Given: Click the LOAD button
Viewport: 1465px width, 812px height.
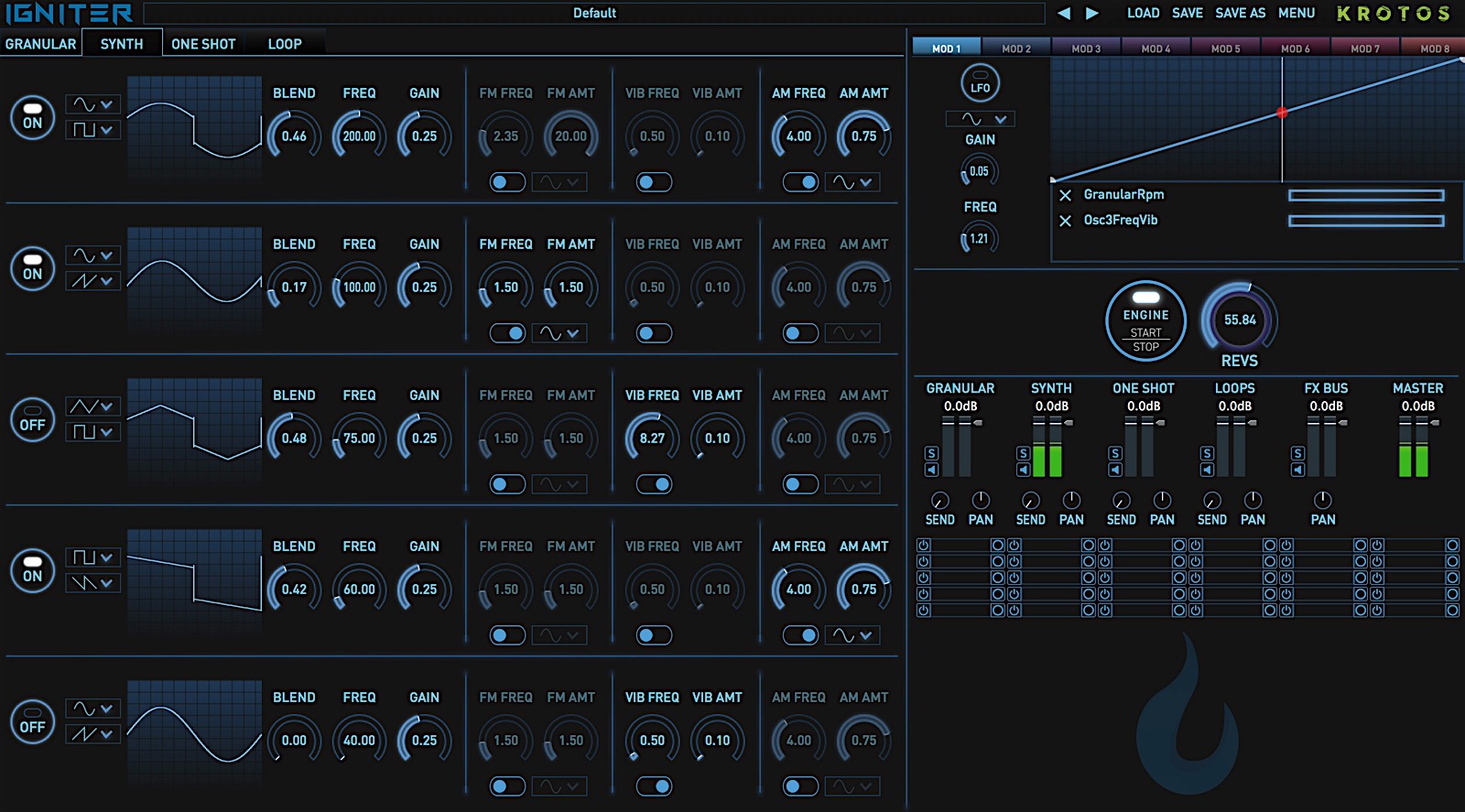Looking at the screenshot, I should pos(1143,13).
